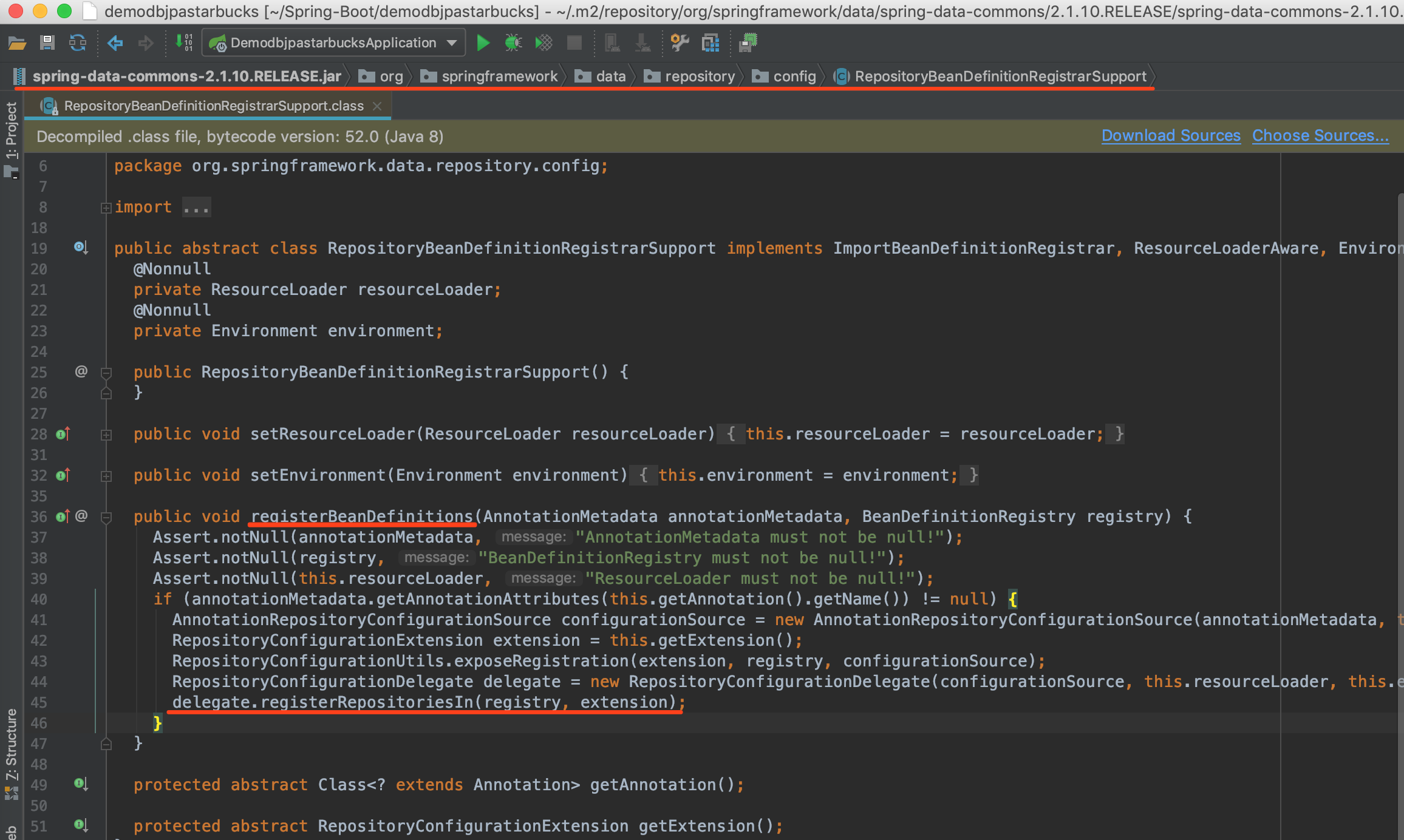Click the getAnnotation method on line 49
This screenshot has width=1404, height=840.
[x=662, y=785]
